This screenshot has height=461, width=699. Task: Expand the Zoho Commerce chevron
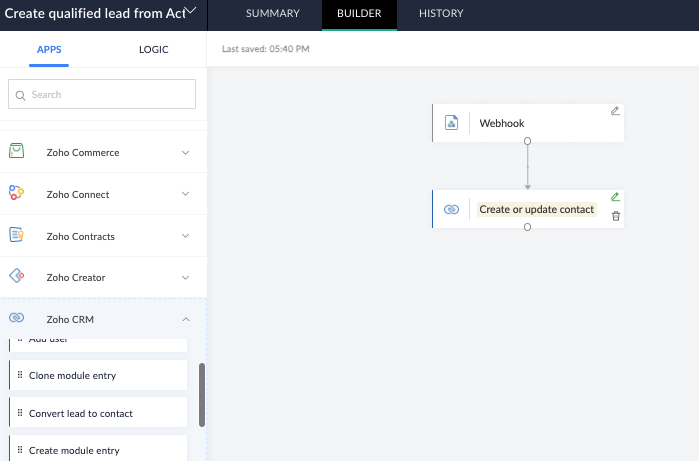(185, 152)
